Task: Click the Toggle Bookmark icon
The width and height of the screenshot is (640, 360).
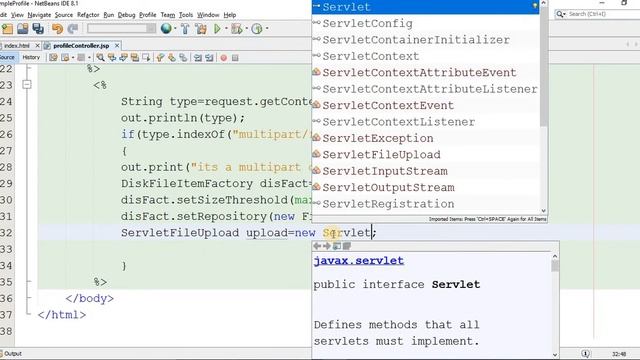Action: click(183, 58)
